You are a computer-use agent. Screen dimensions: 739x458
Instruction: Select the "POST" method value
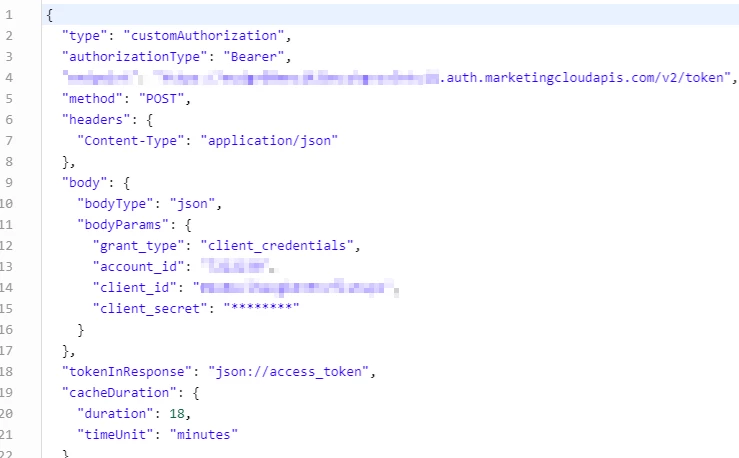click(x=162, y=98)
